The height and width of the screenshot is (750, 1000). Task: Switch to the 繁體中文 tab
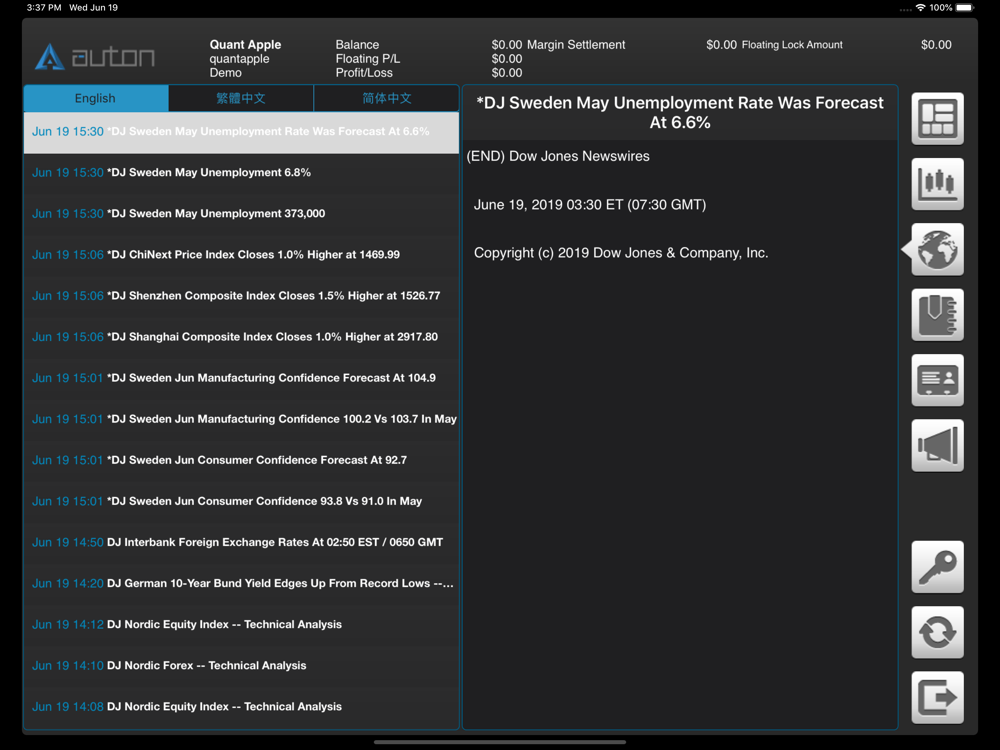click(x=241, y=98)
